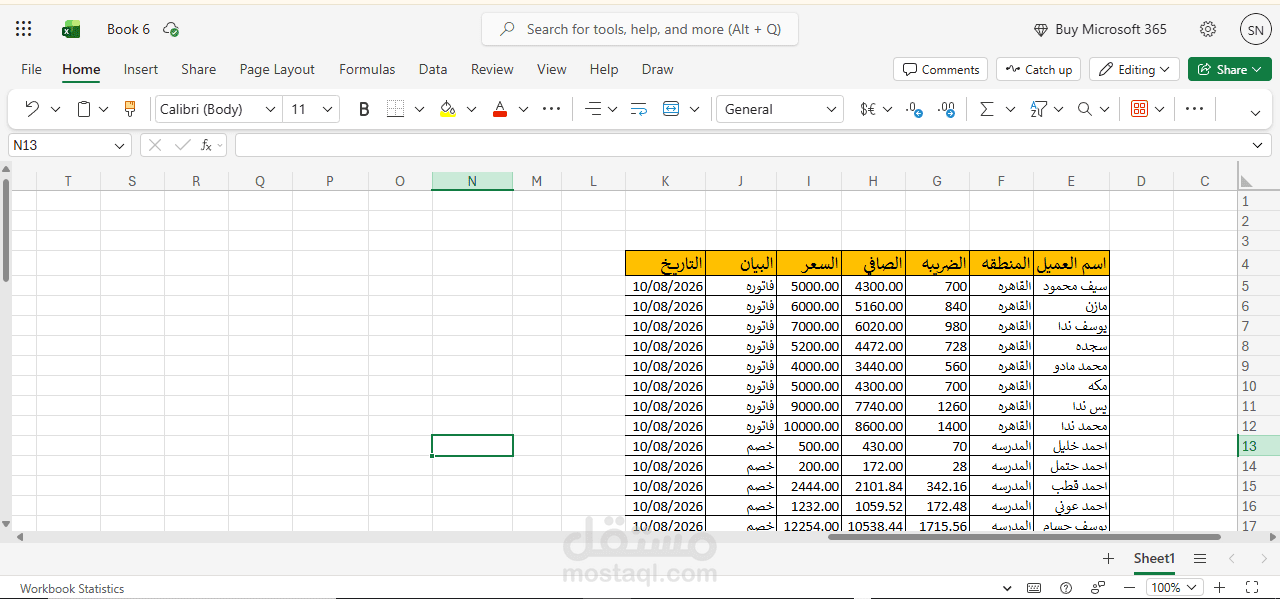Open the Settings gear

[x=1208, y=29]
